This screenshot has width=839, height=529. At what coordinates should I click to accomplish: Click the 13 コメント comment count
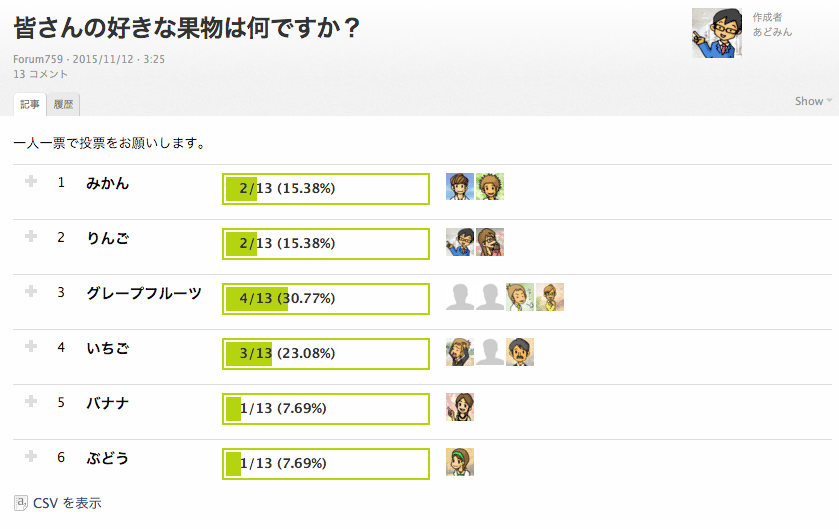pyautogui.click(x=41, y=74)
